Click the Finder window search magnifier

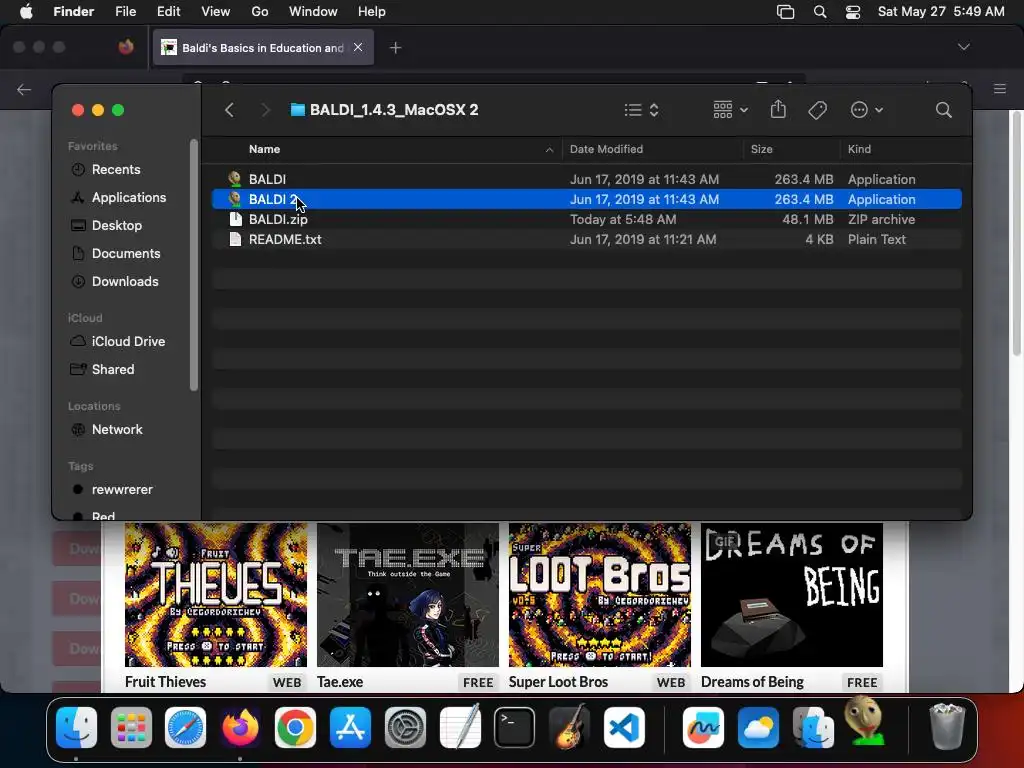click(943, 110)
